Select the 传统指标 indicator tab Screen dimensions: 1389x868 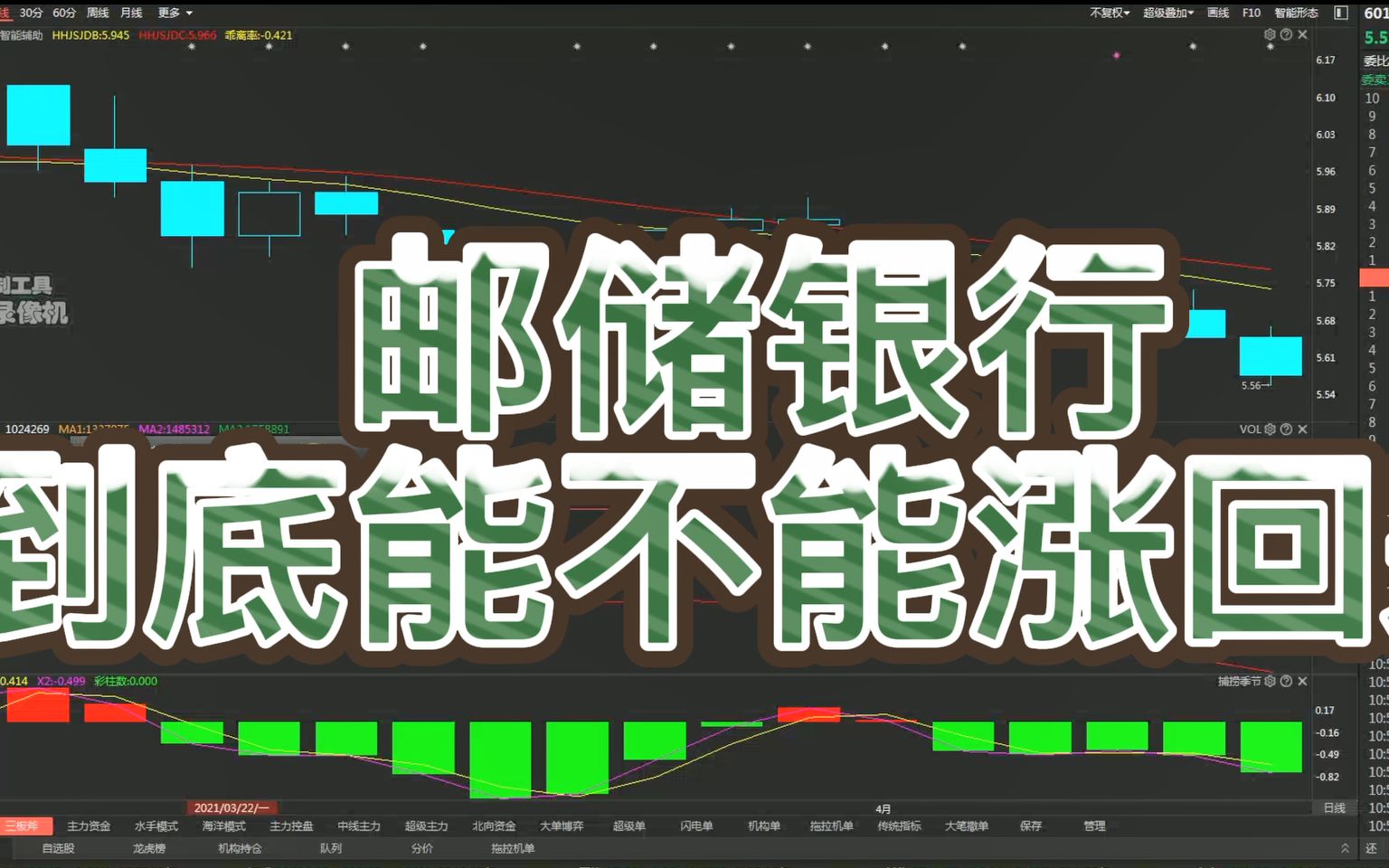[x=899, y=826]
